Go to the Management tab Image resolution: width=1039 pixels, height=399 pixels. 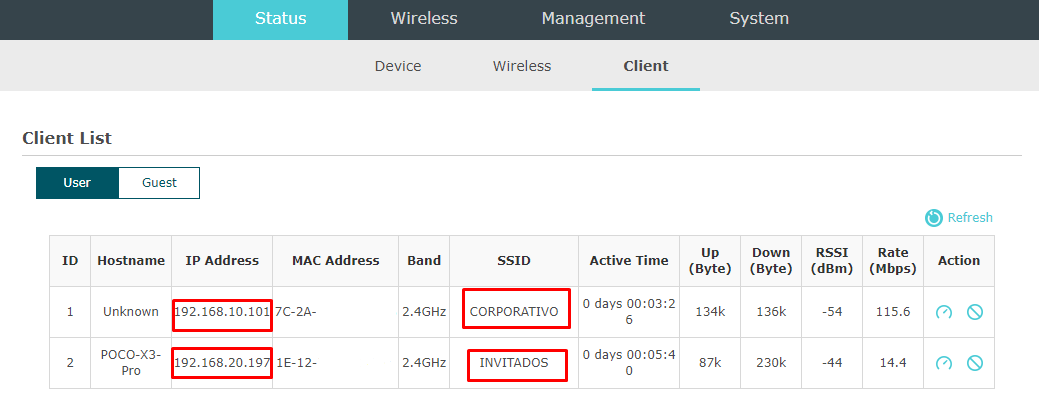[x=593, y=19]
